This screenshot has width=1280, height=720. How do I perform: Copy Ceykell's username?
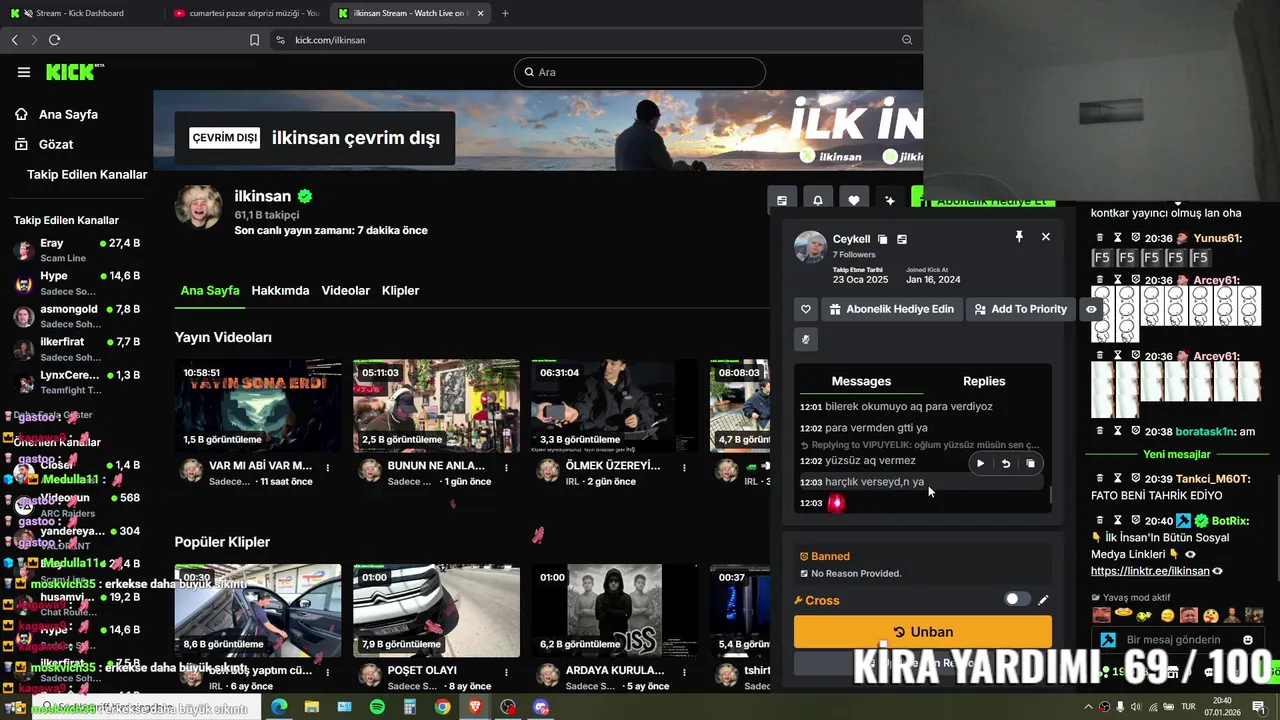pos(882,239)
